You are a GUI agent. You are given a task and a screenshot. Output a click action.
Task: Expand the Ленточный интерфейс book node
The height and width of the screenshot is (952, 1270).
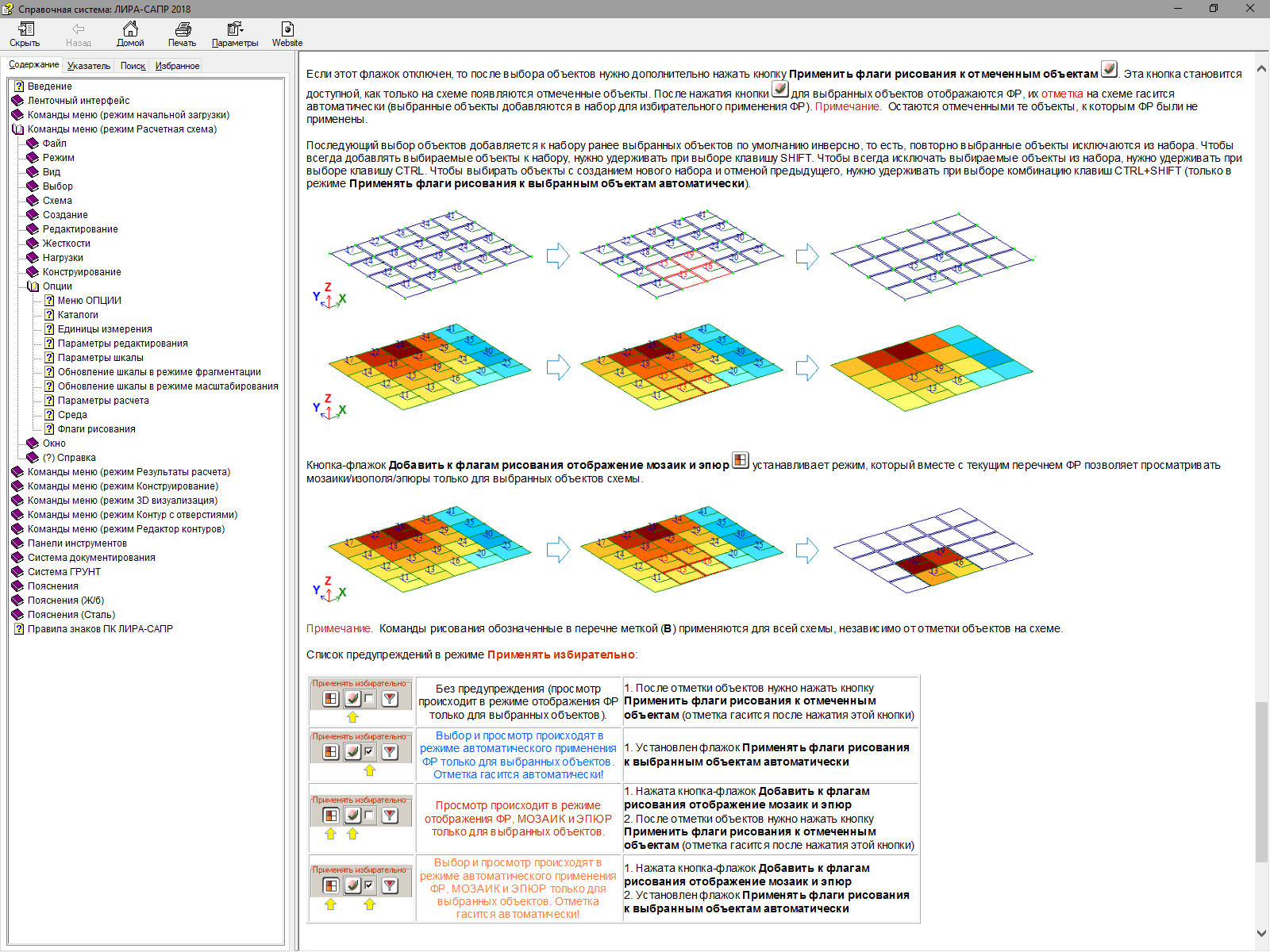18,101
